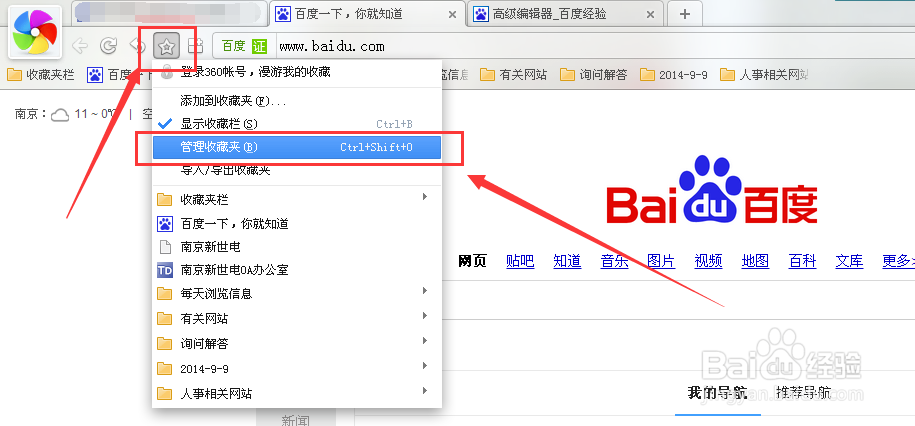This screenshot has height=426, width=915.
Task: Switch to 推荐导航 tab
Action: [x=804, y=393]
